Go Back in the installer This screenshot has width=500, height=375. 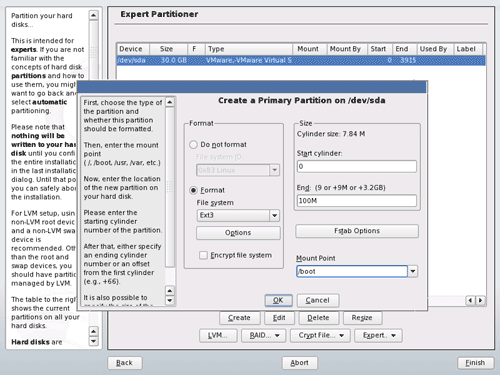click(x=125, y=363)
